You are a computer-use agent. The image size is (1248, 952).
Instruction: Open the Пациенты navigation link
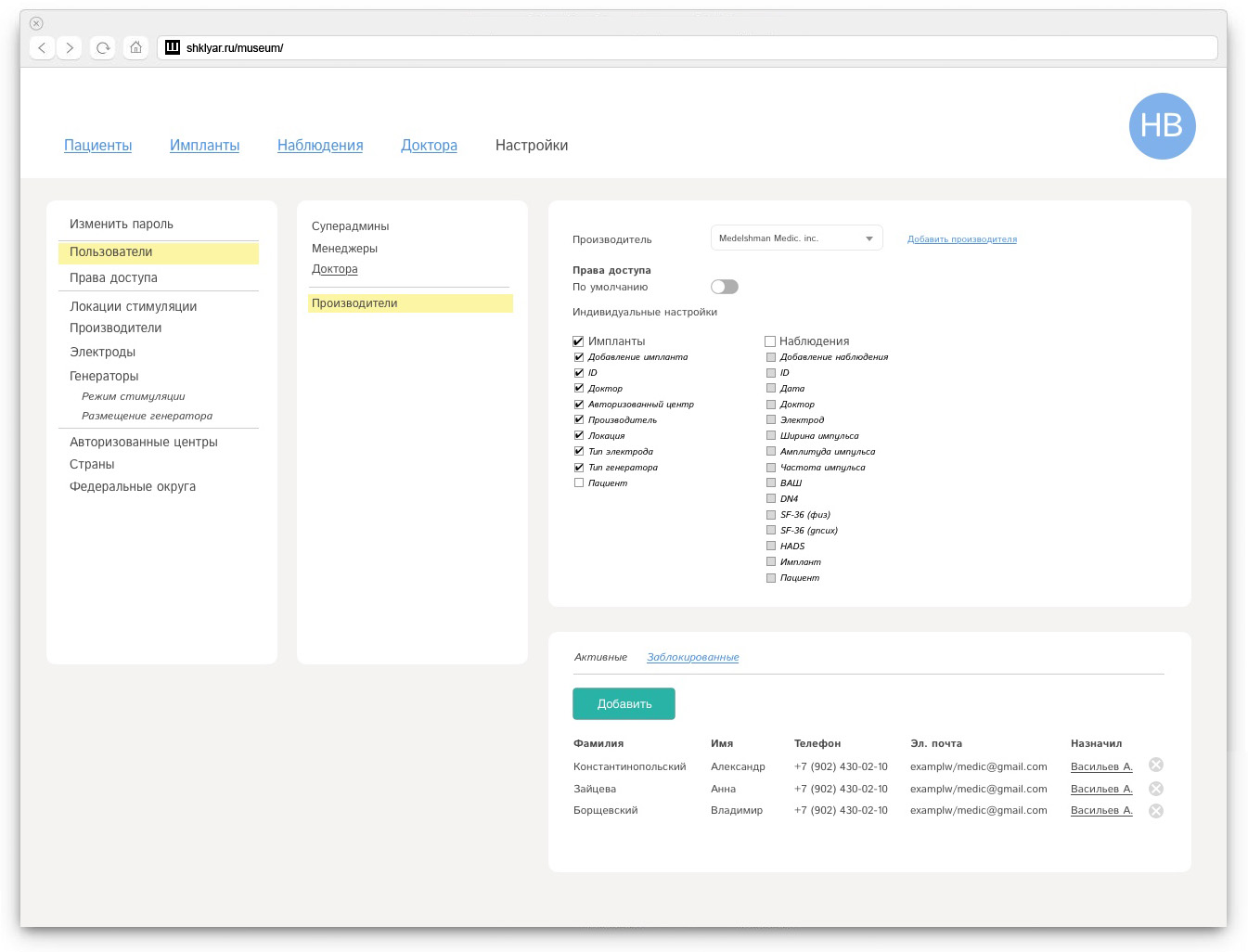97,146
